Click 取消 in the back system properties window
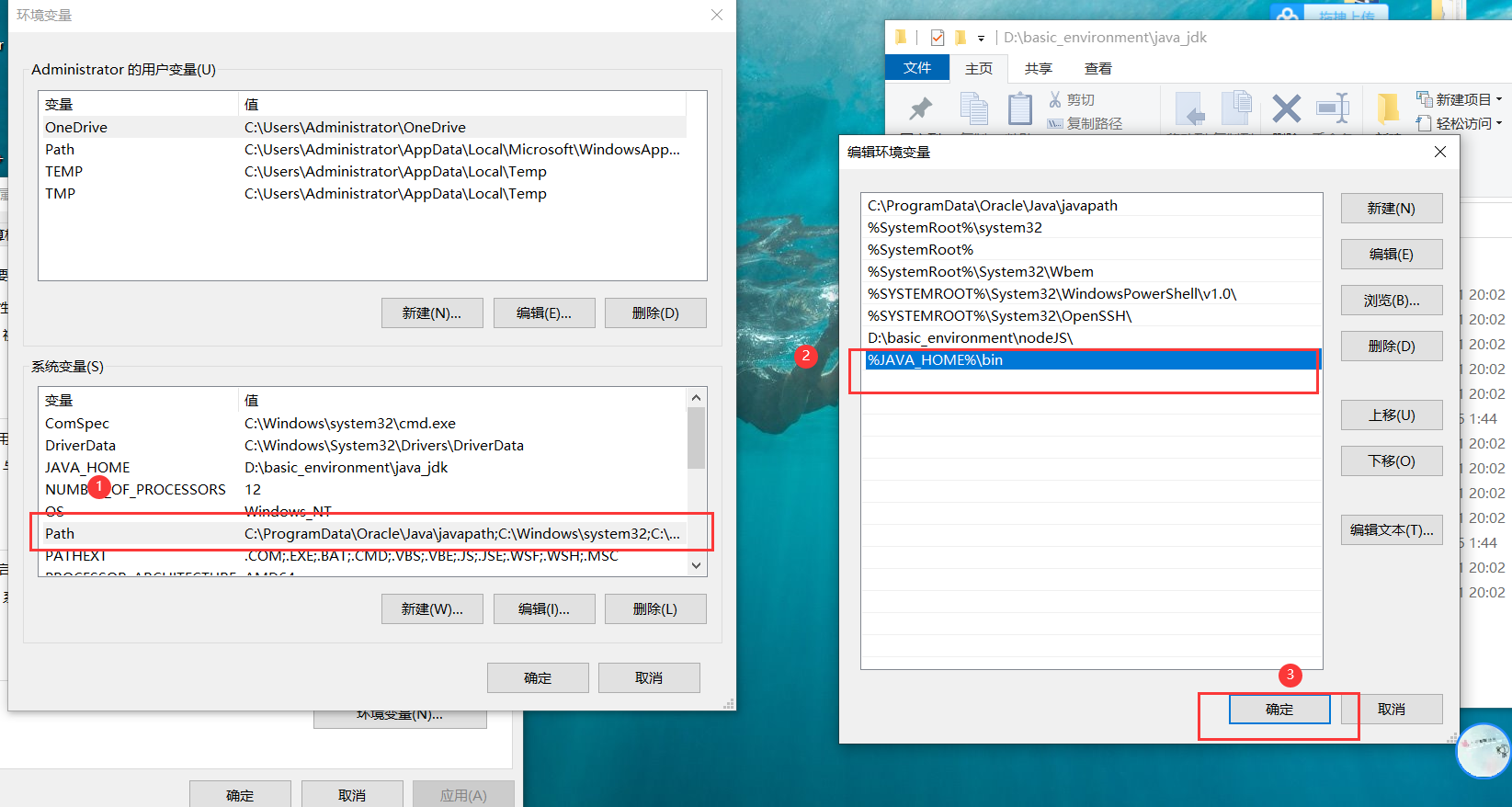 point(352,795)
